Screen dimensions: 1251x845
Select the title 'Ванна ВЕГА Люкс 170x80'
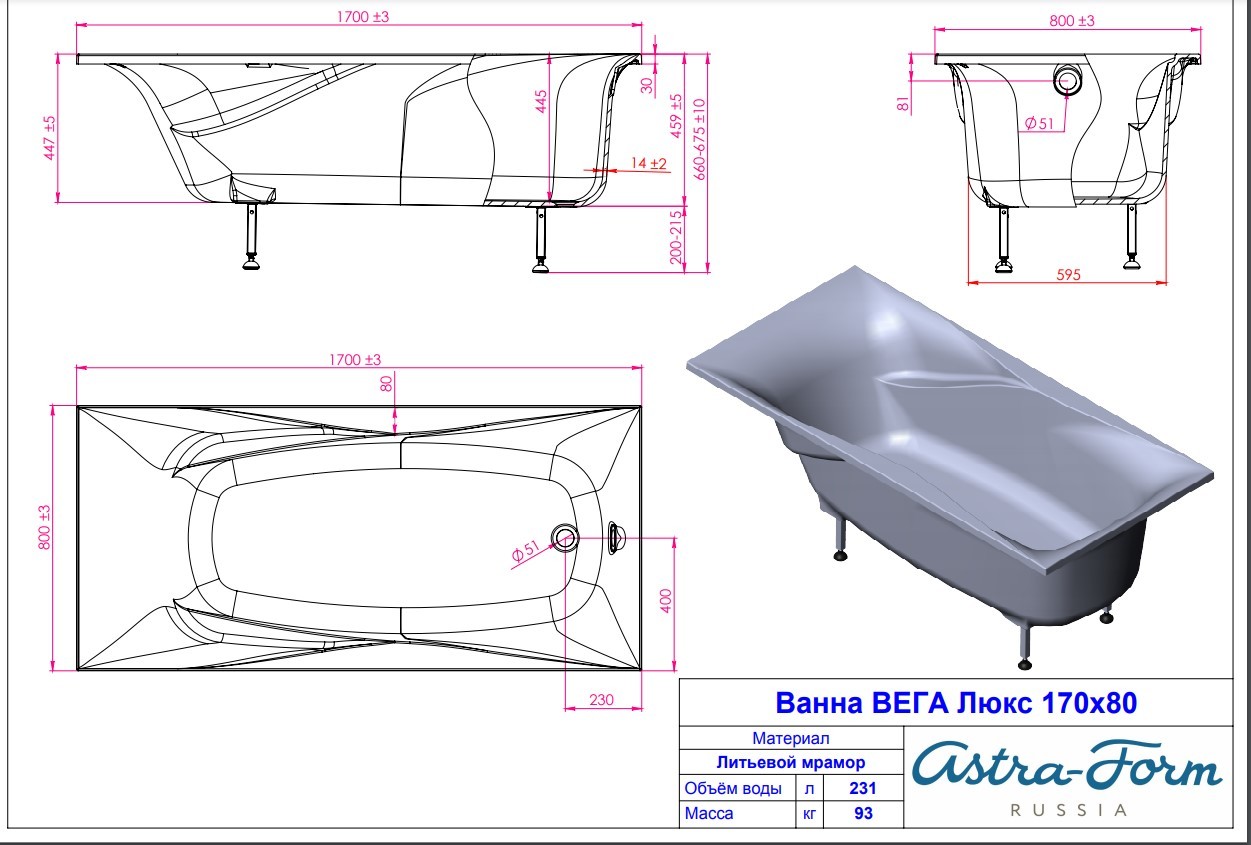957,703
